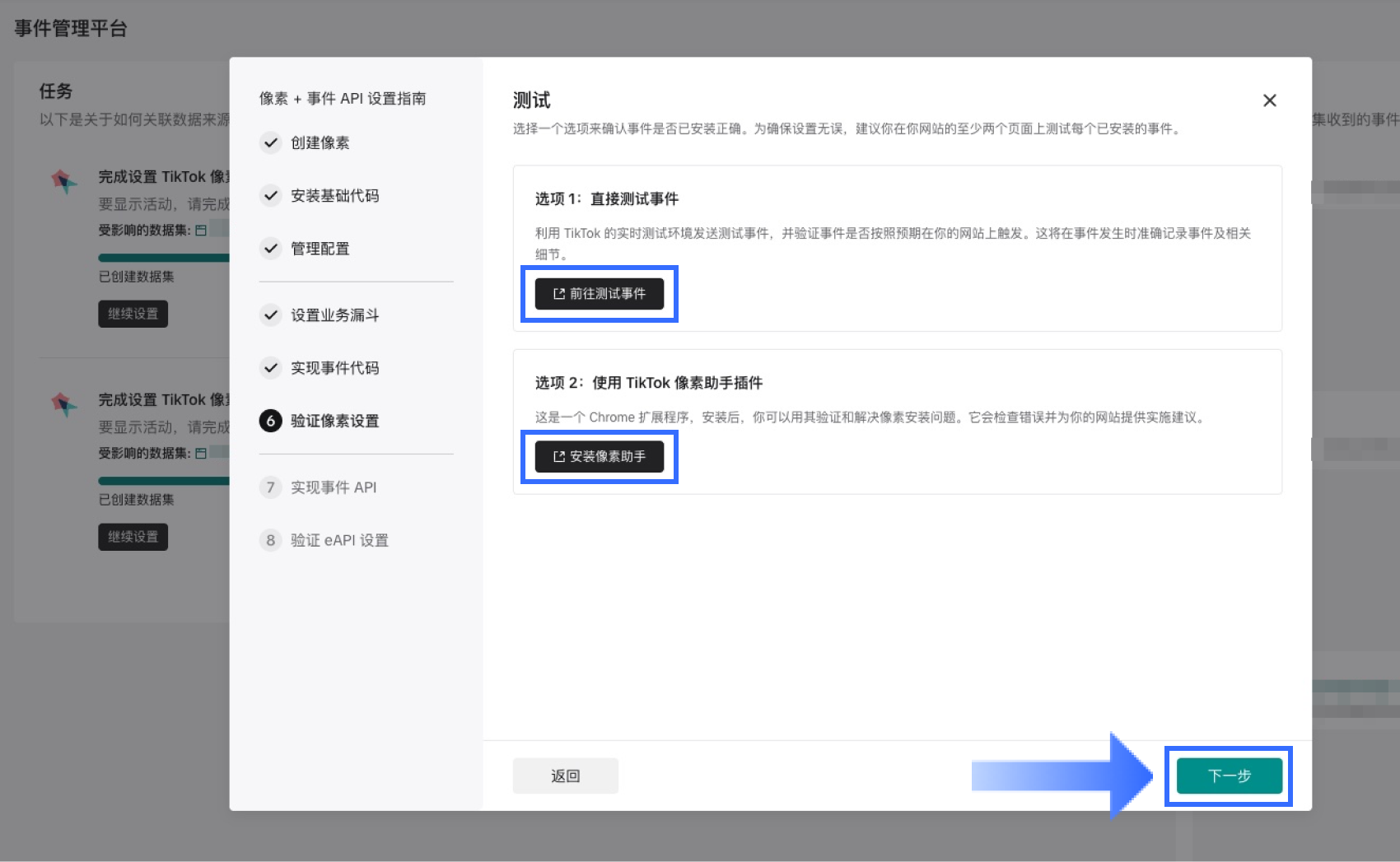Click the 任务 heading in the background
The image size is (1400, 862).
pyautogui.click(x=56, y=91)
